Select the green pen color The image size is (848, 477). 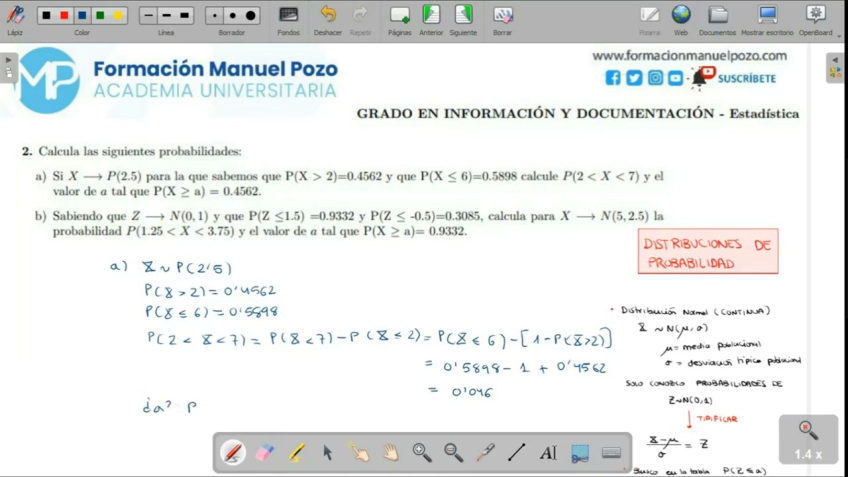click(x=100, y=16)
